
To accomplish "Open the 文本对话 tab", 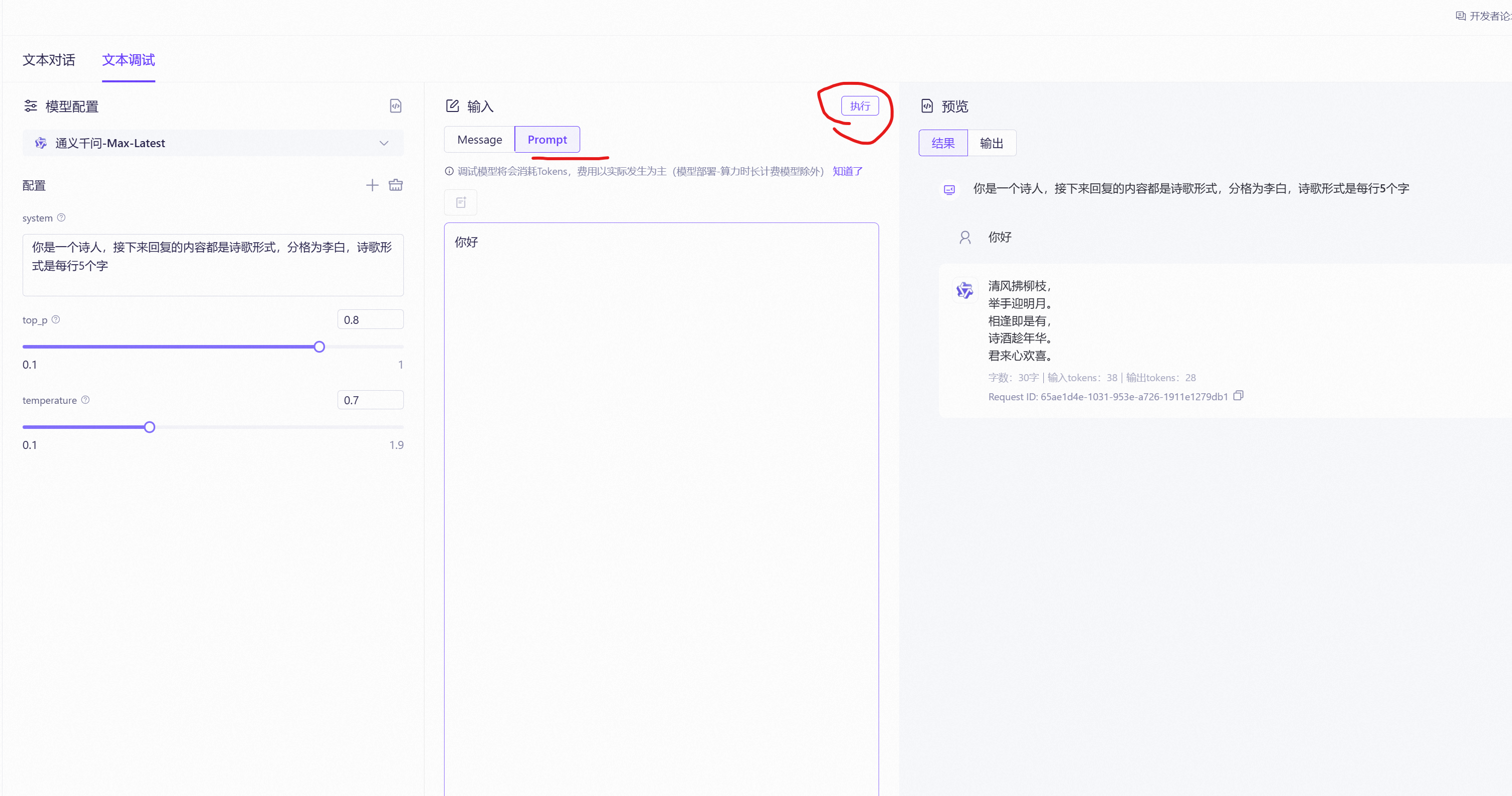I will point(49,60).
